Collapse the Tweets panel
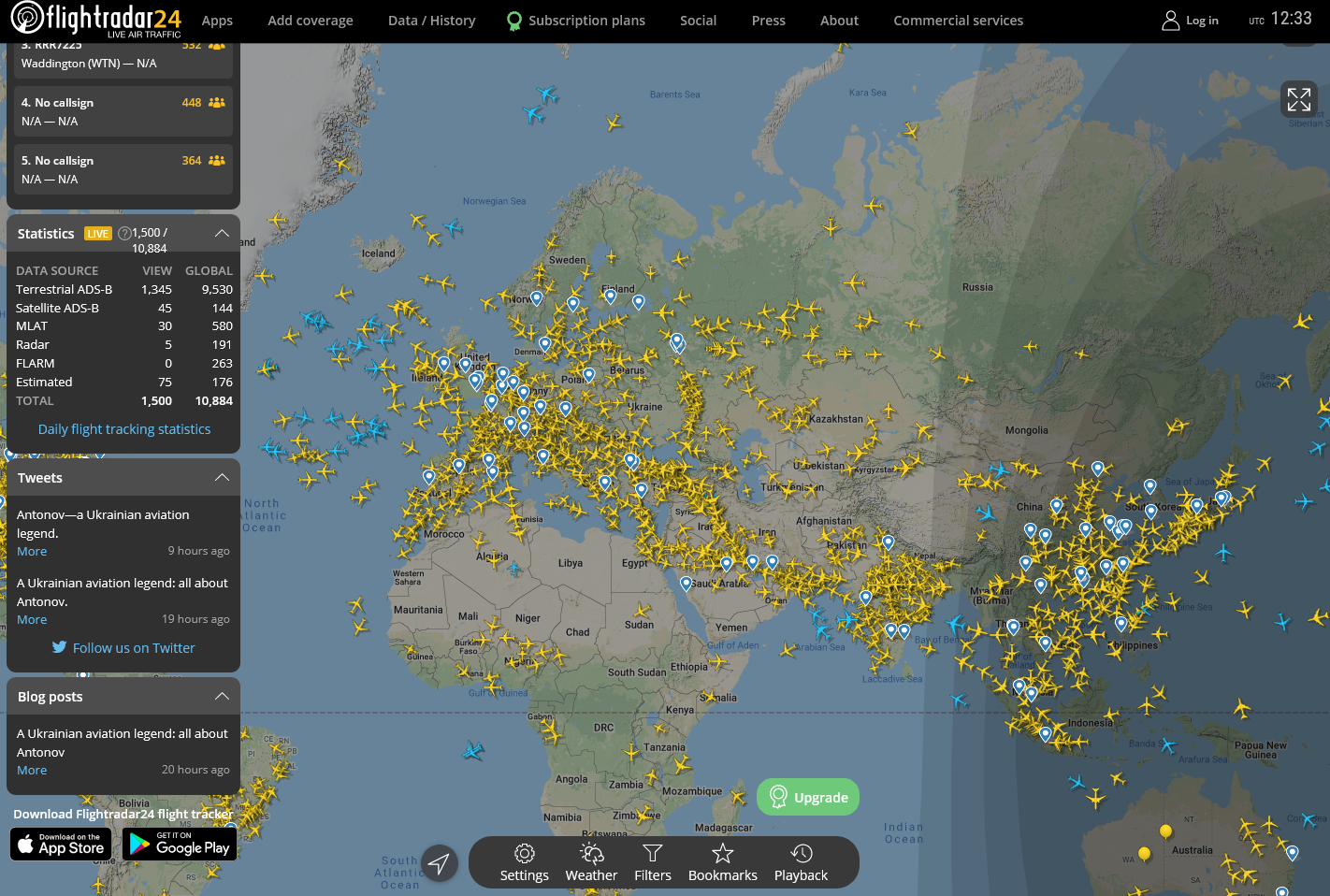1330x896 pixels. [222, 477]
